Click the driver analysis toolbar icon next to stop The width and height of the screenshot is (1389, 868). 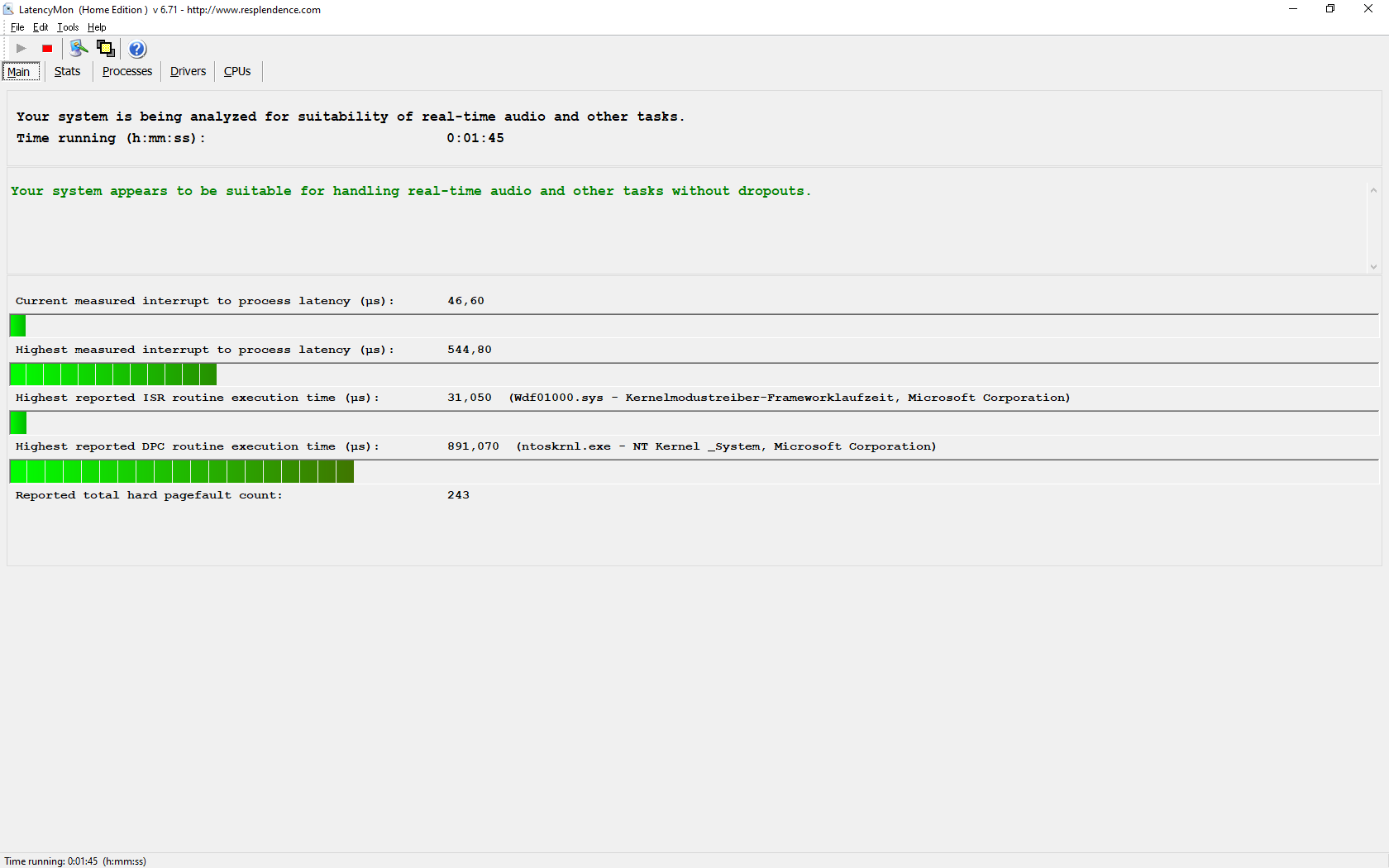[79, 49]
